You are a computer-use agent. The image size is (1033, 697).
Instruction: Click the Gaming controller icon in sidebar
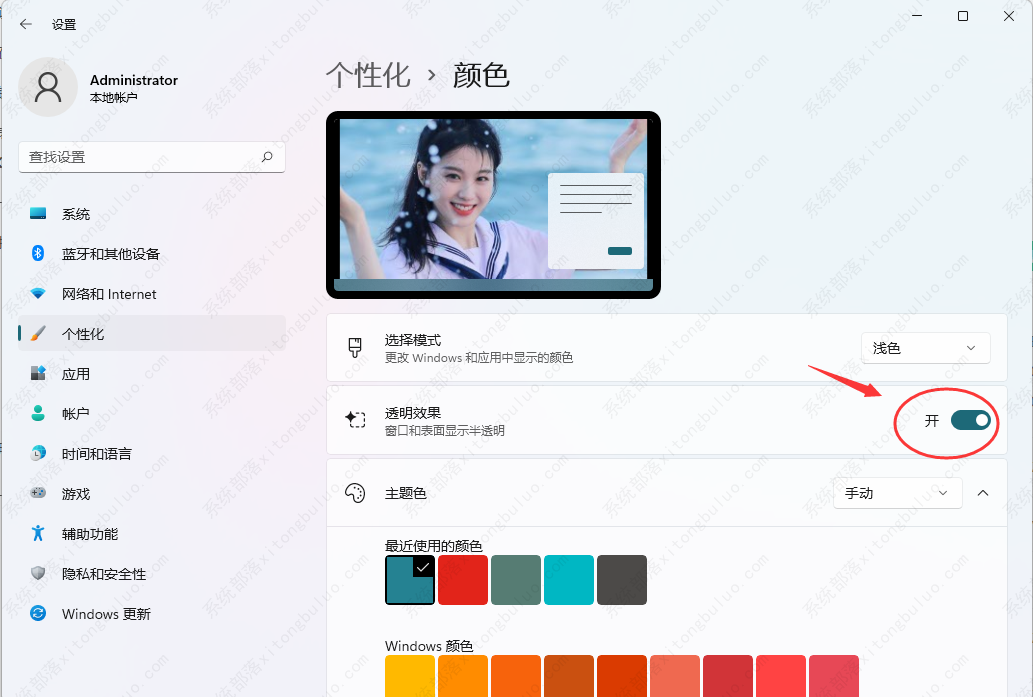[x=39, y=494]
